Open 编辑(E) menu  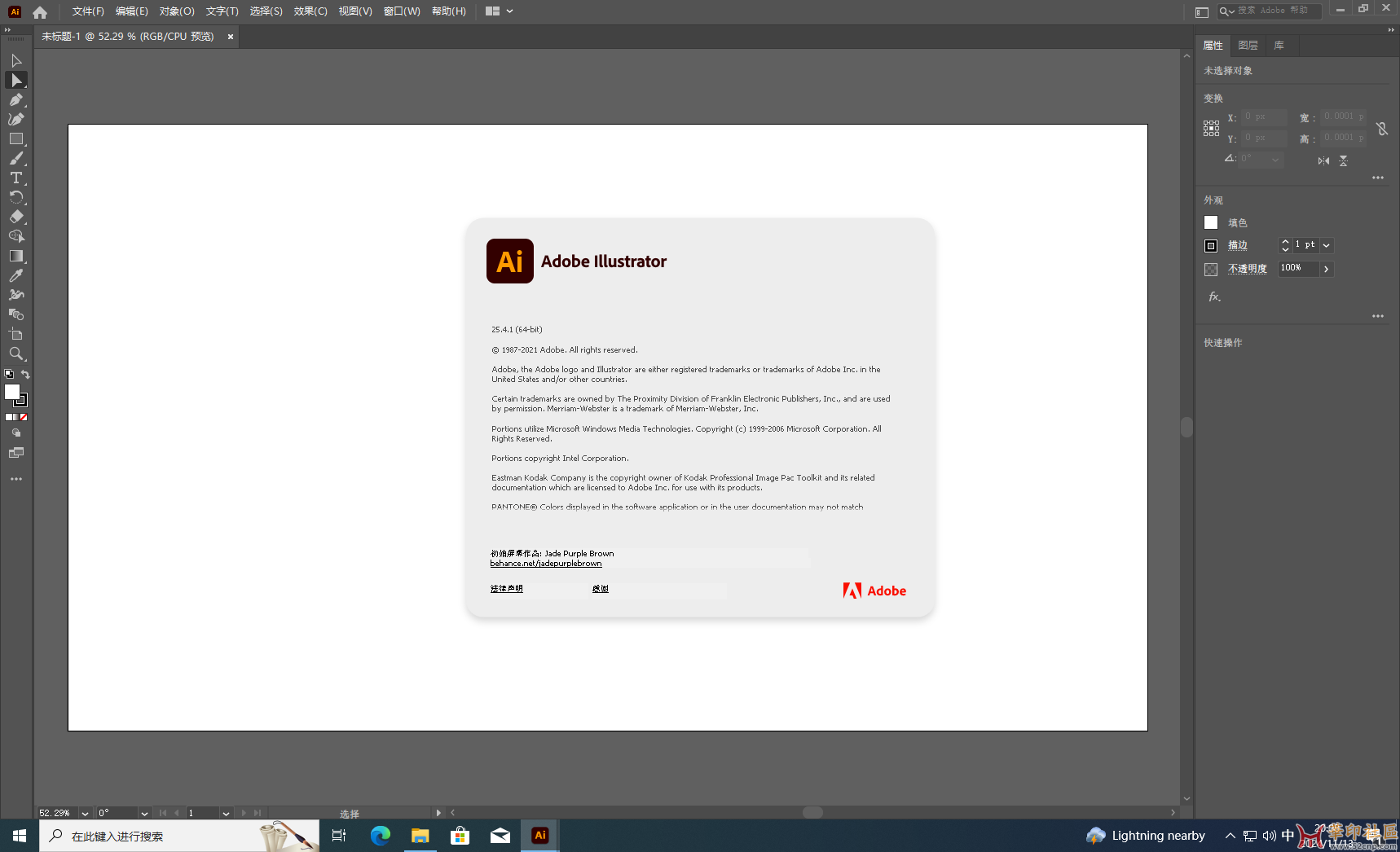(x=132, y=11)
